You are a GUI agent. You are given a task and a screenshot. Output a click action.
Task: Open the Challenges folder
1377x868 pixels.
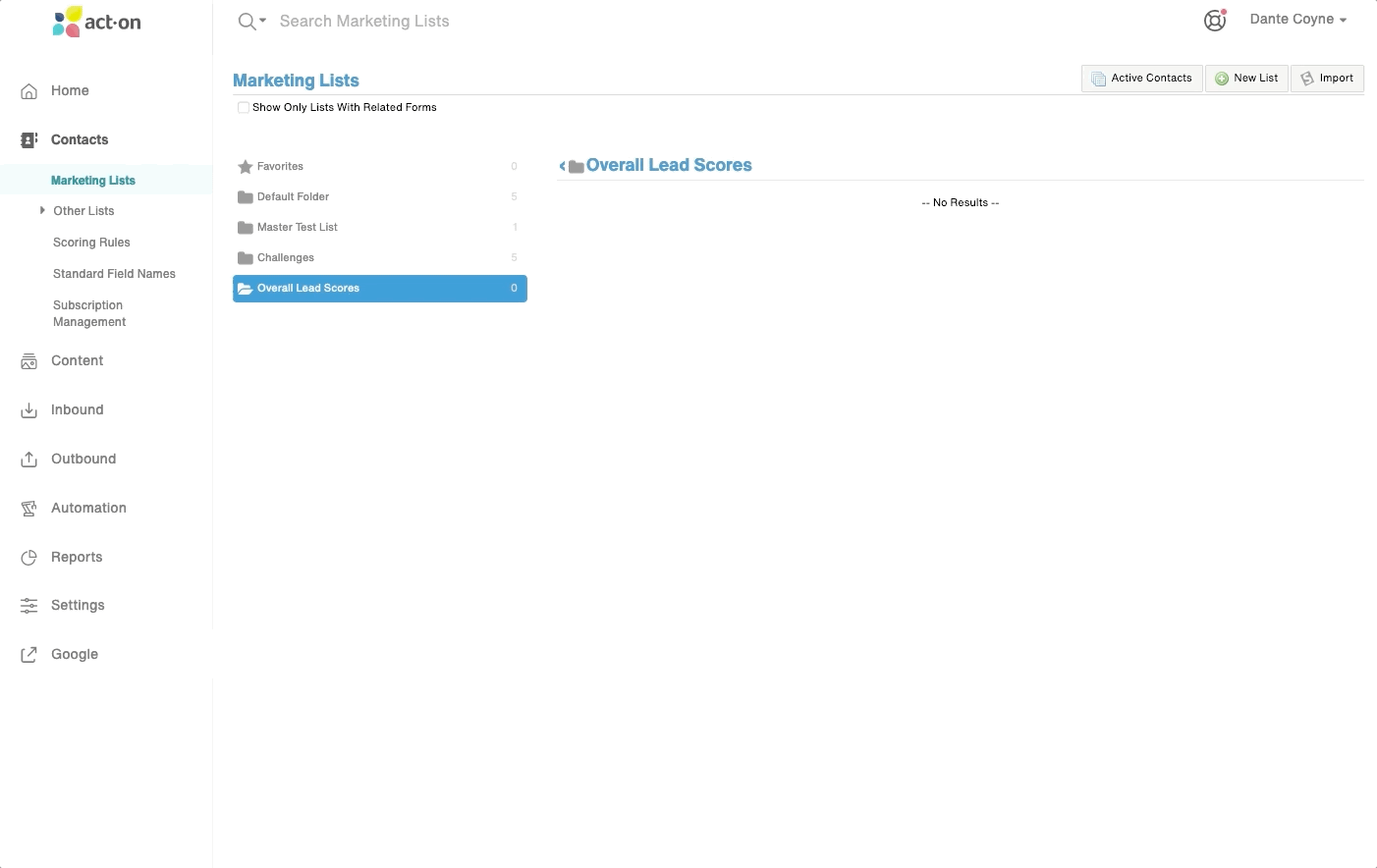(x=379, y=258)
